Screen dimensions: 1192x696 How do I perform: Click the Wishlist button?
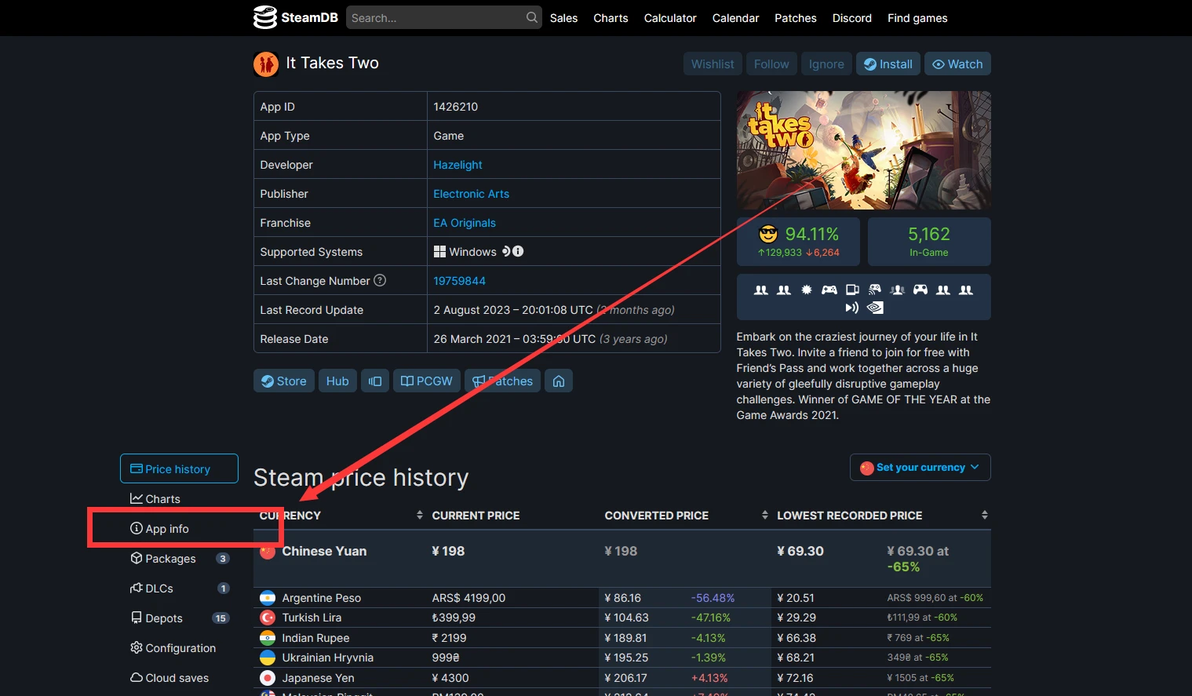tap(712, 64)
